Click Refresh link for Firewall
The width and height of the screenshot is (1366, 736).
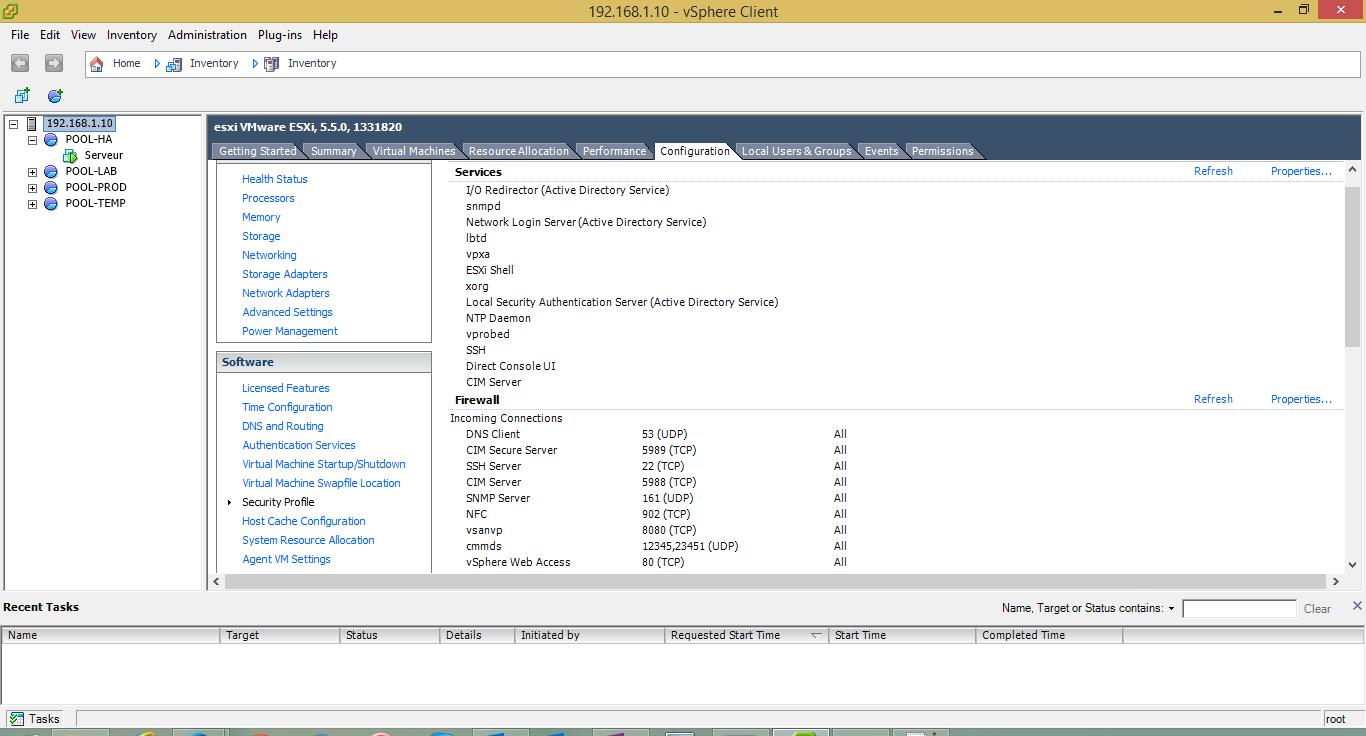click(x=1213, y=399)
